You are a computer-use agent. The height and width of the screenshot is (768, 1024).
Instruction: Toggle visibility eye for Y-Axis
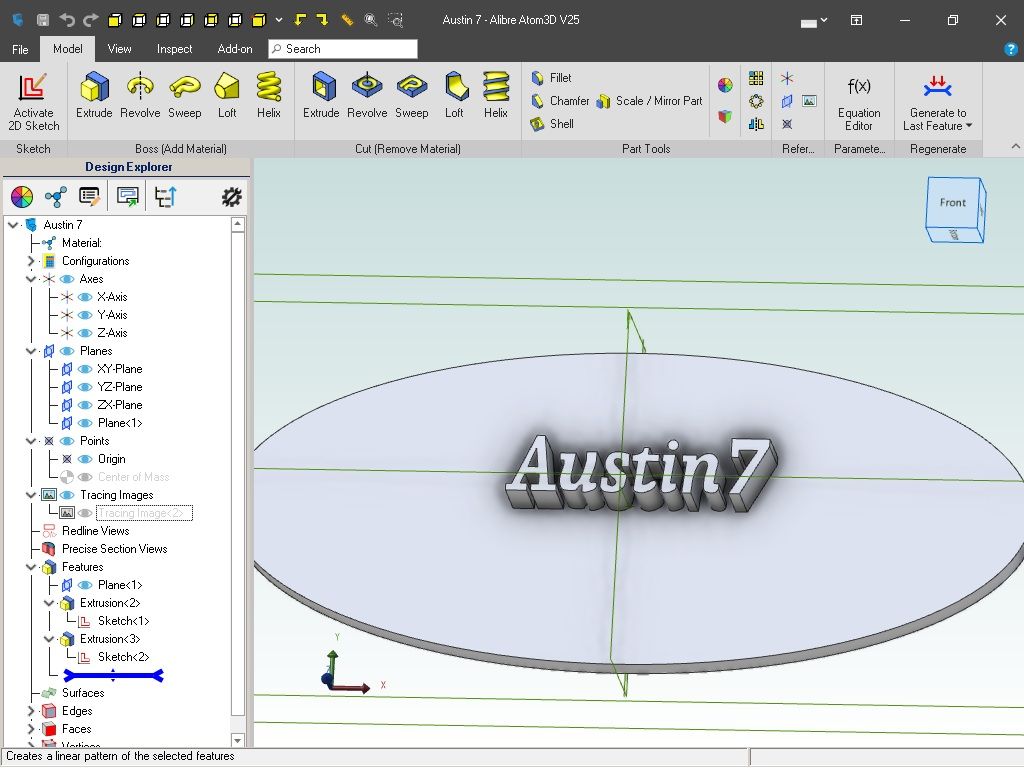tap(85, 315)
